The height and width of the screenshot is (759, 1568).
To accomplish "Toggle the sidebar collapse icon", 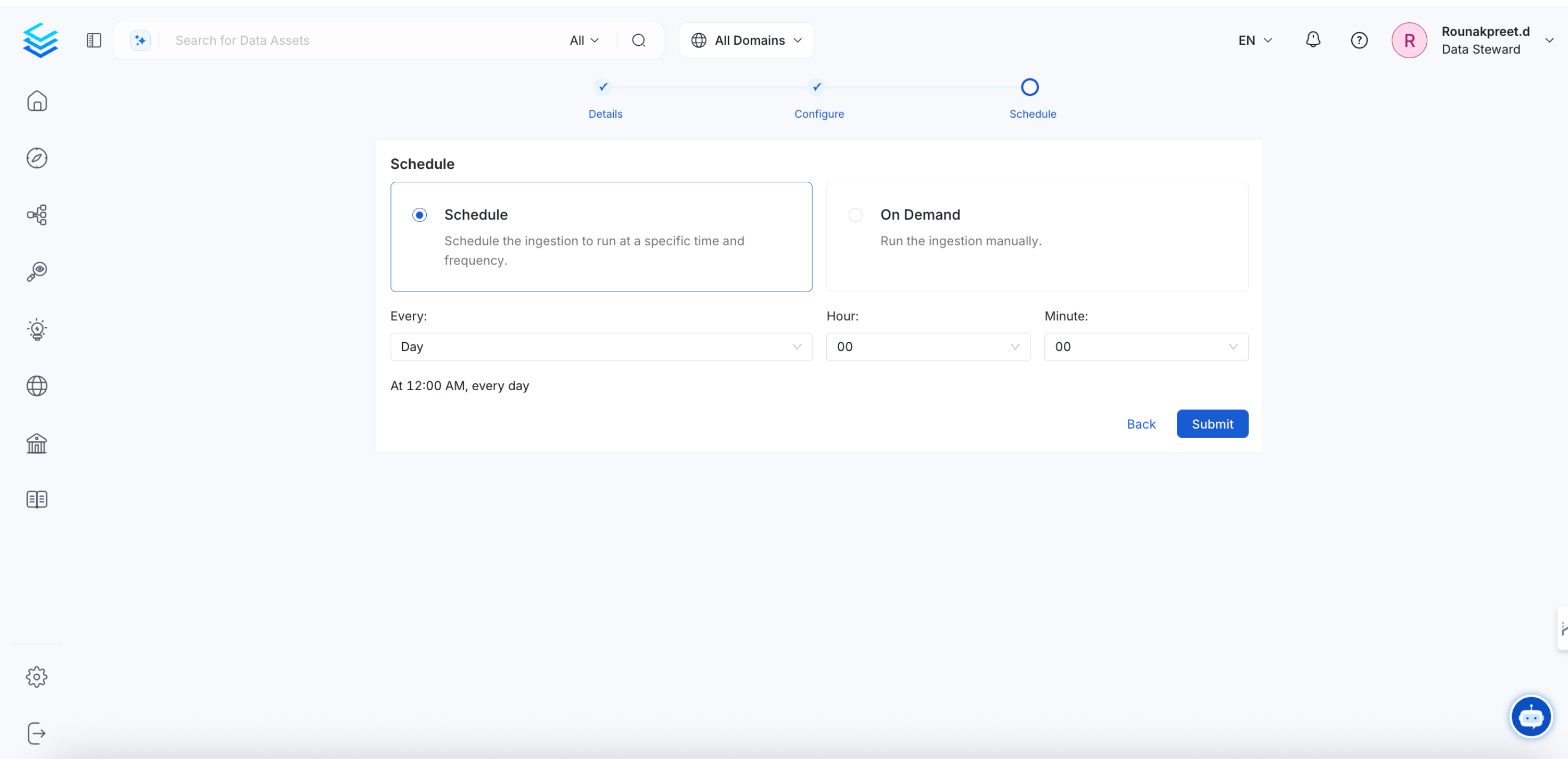I will [94, 40].
